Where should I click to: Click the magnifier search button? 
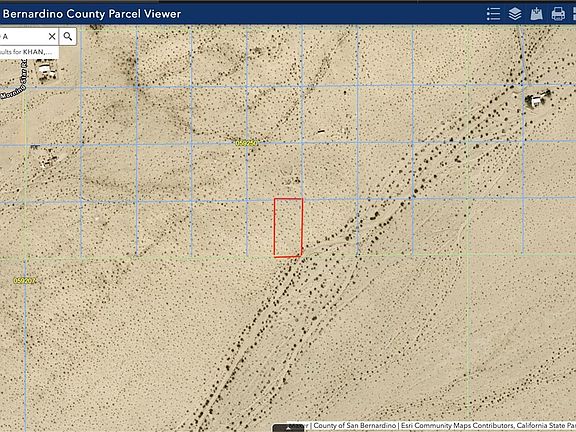pos(68,36)
